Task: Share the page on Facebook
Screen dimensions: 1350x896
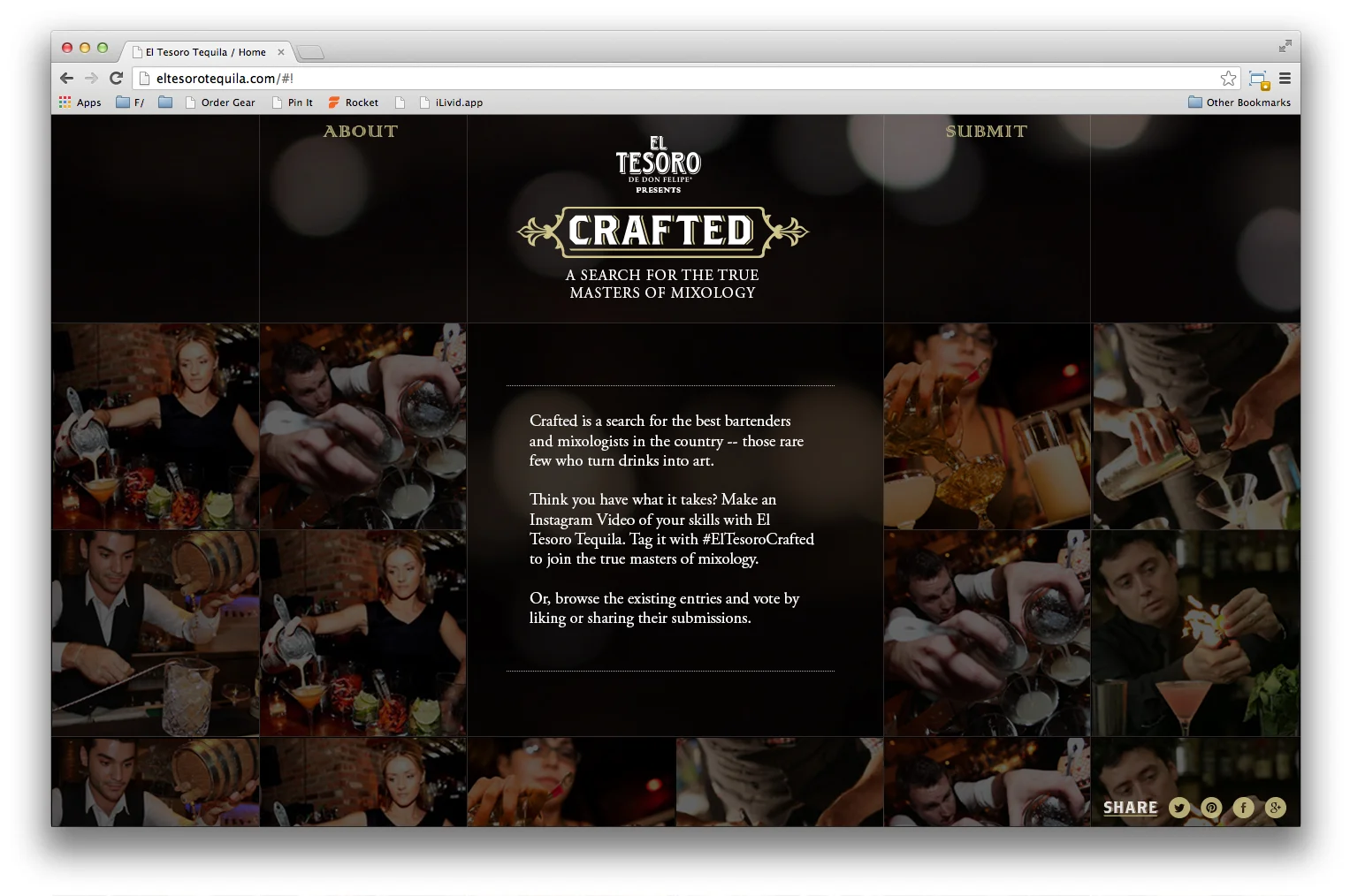Action: point(1243,808)
